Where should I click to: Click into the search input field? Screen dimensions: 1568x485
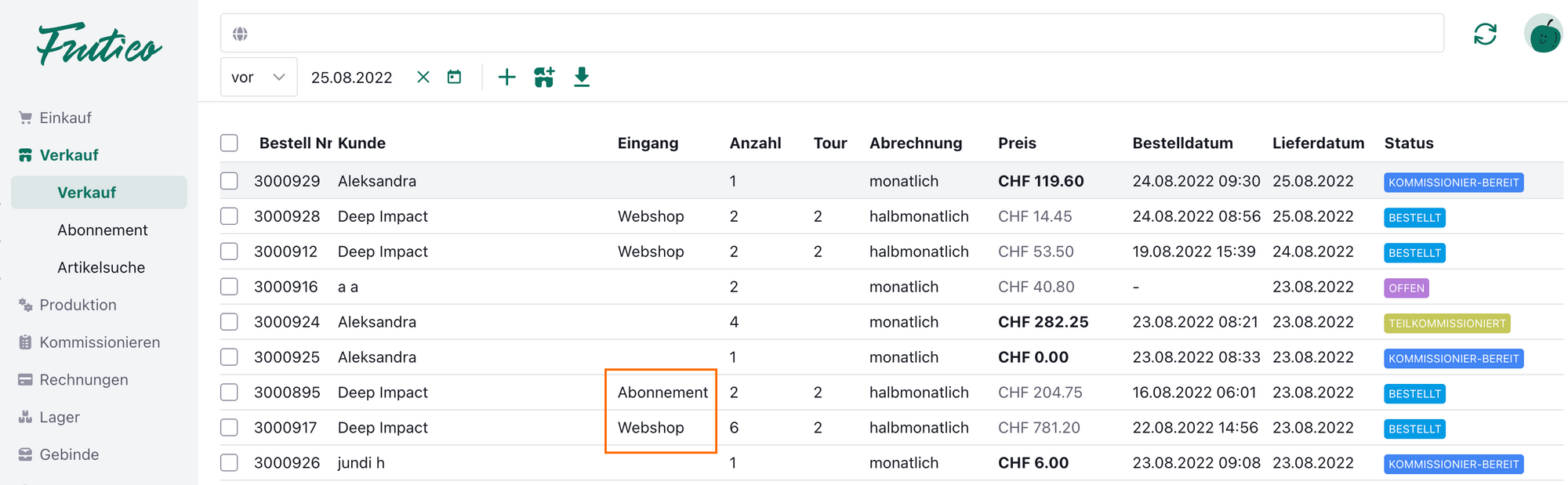coord(839,34)
